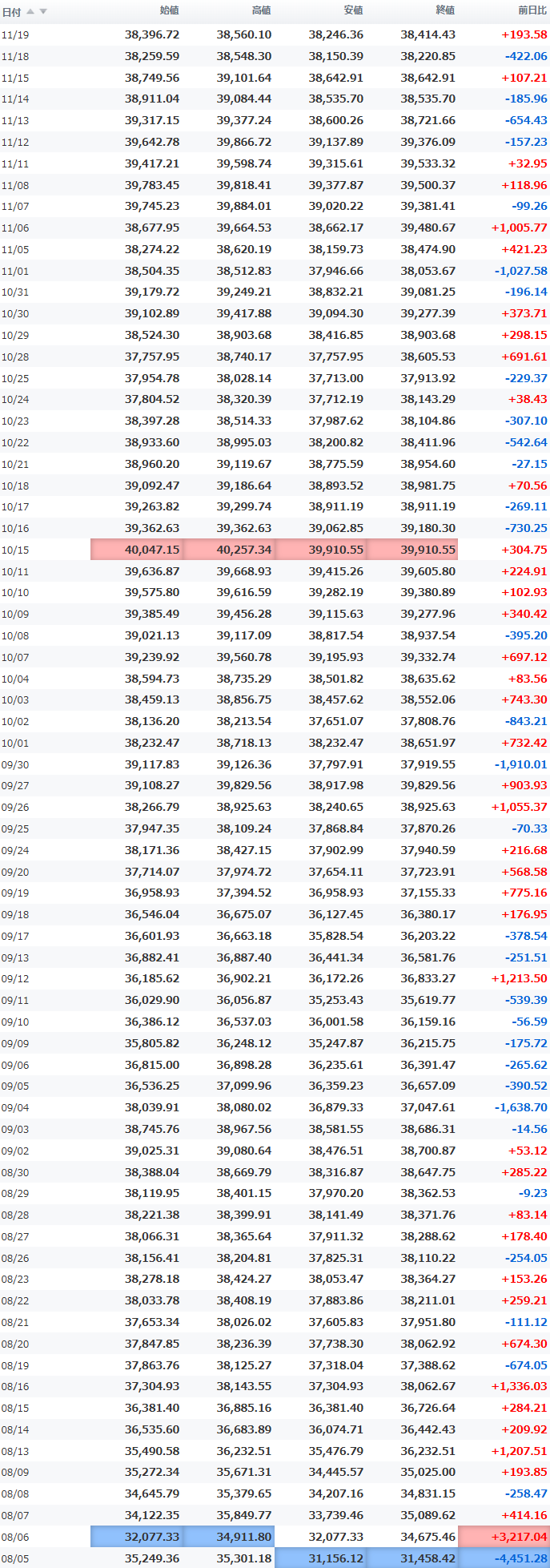Click the -843.21 change on 10/02

[526, 721]
